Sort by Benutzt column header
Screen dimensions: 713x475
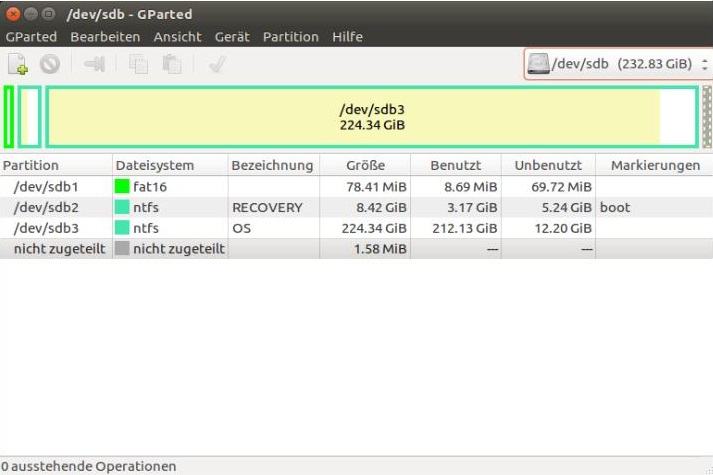coord(456,165)
